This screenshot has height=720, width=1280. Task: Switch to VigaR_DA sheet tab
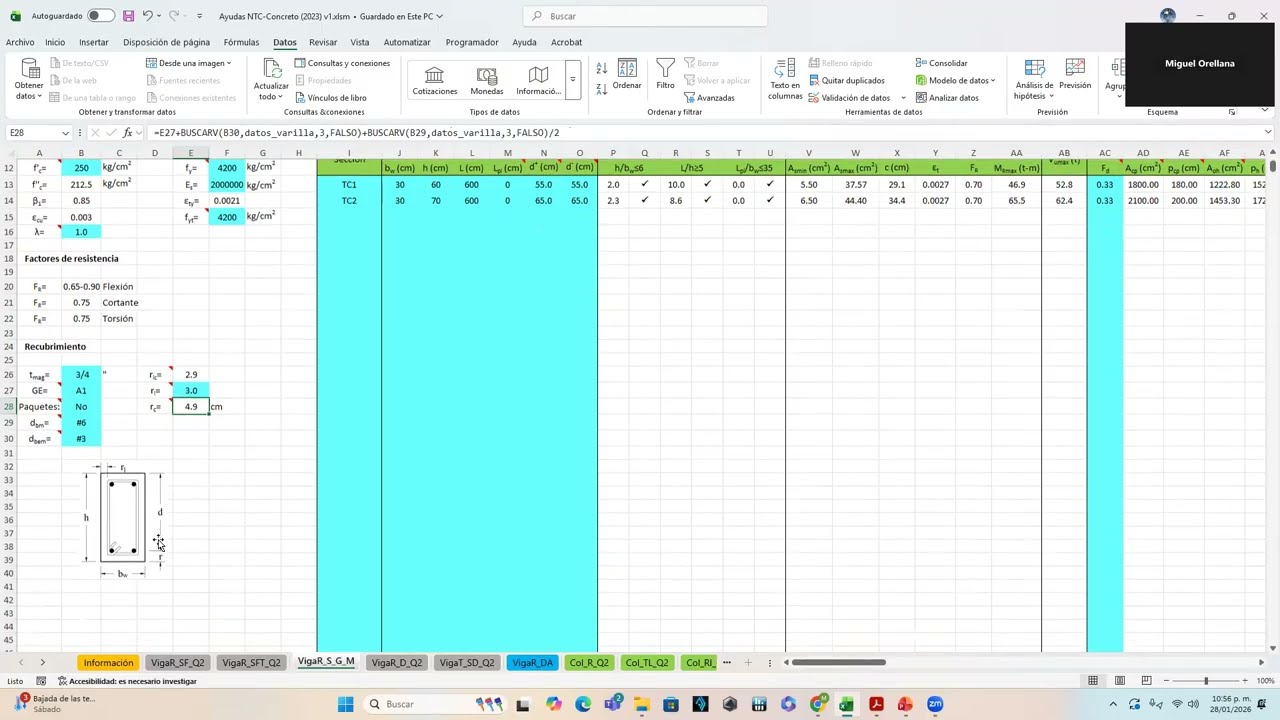pyautogui.click(x=532, y=663)
